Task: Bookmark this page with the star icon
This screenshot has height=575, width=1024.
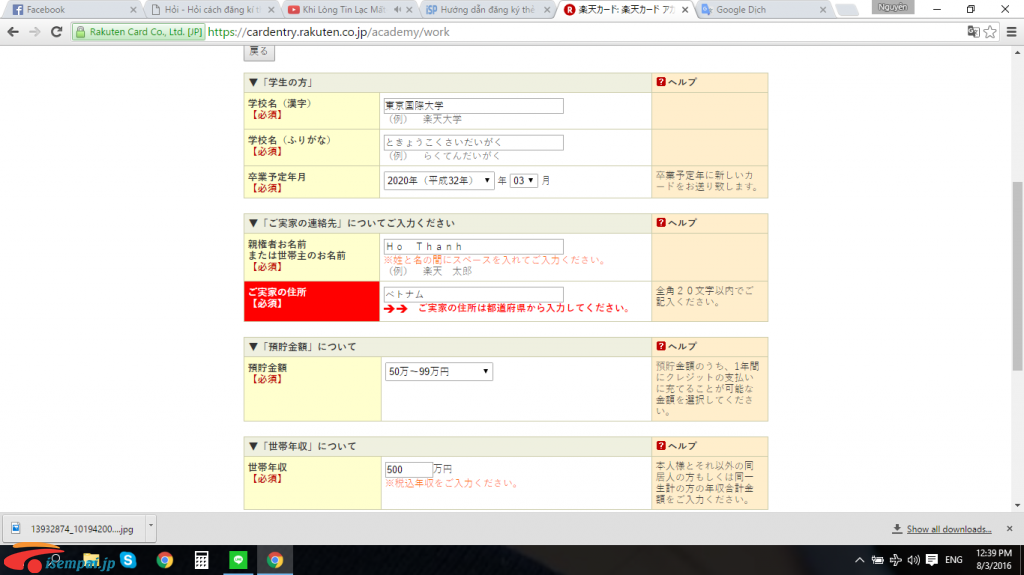Action: [x=990, y=31]
